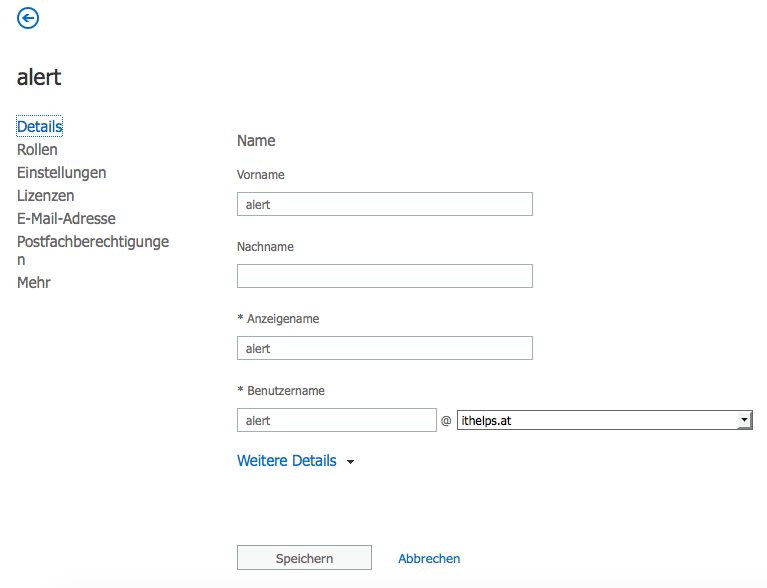The image size is (767, 588).
Task: Click the Nachname label
Action: click(266, 247)
